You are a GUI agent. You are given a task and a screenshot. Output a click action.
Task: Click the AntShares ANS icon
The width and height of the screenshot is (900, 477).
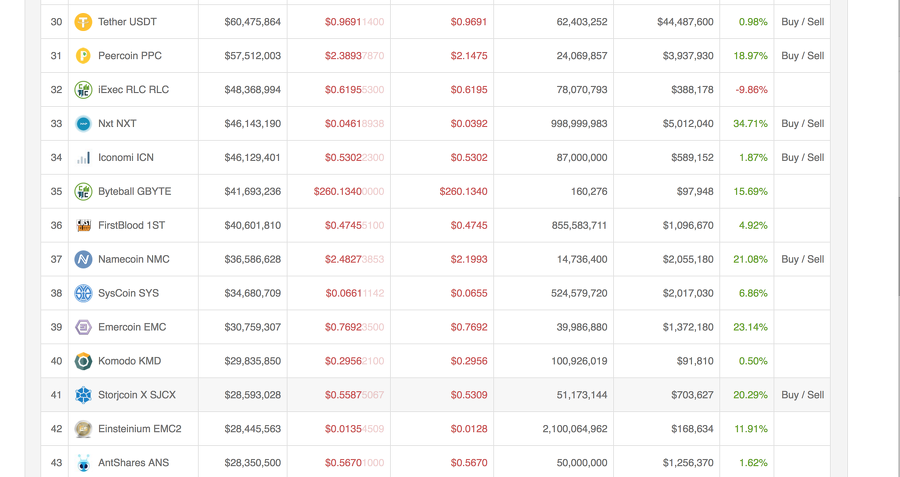(84, 463)
